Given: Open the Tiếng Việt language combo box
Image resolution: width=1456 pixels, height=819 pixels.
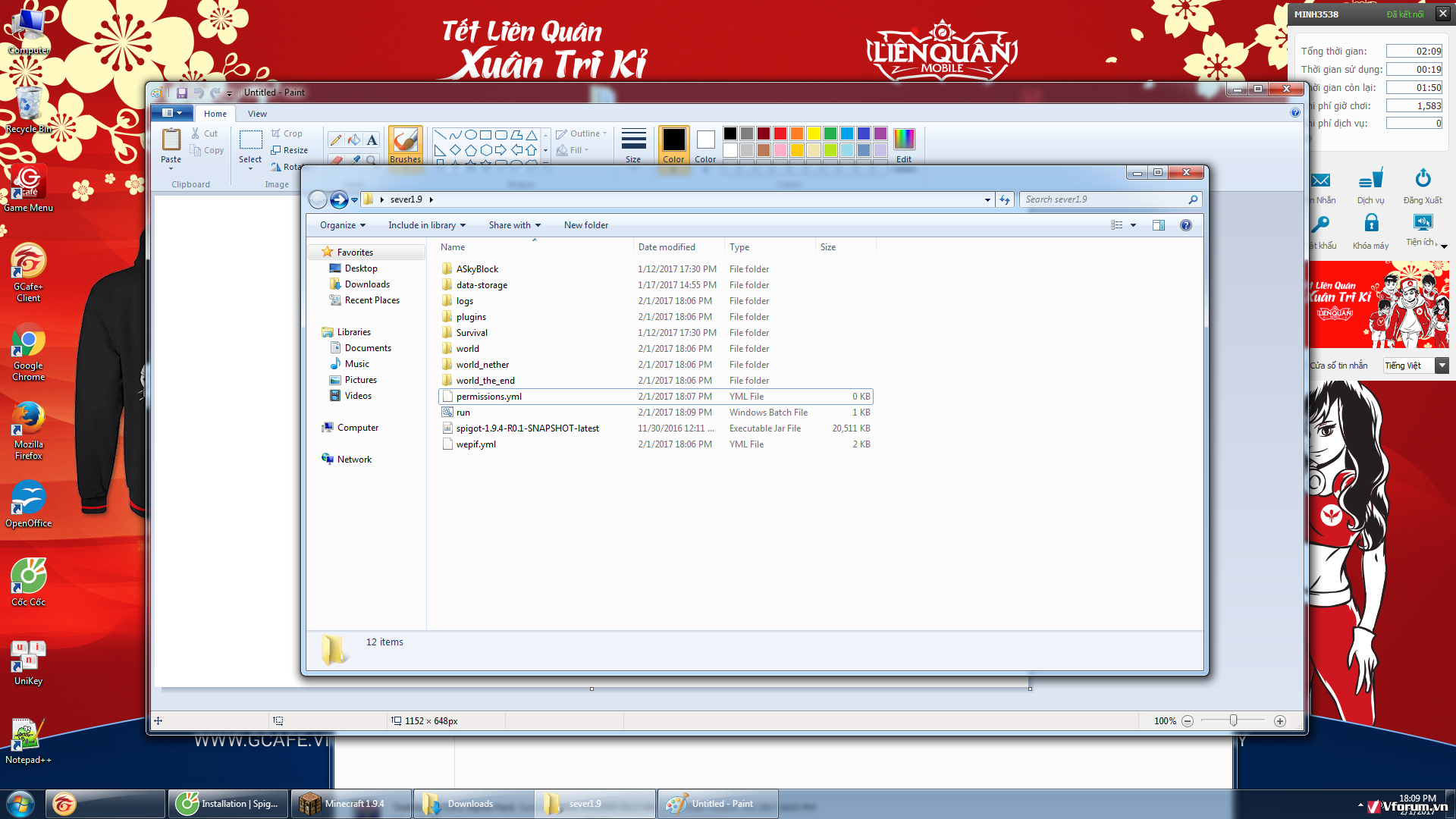Looking at the screenshot, I should tap(1416, 366).
